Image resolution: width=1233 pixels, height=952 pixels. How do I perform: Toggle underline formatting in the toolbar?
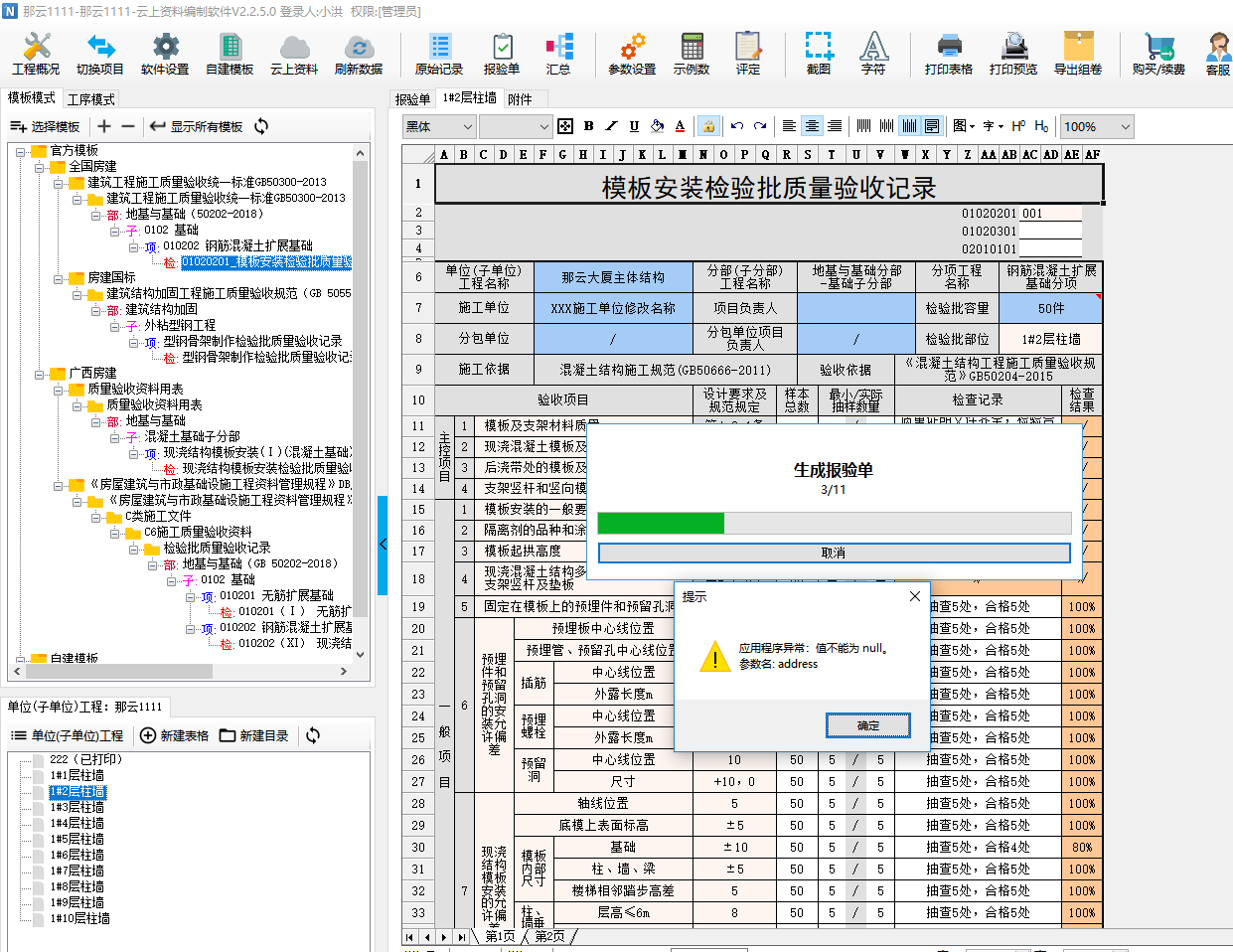coord(634,126)
